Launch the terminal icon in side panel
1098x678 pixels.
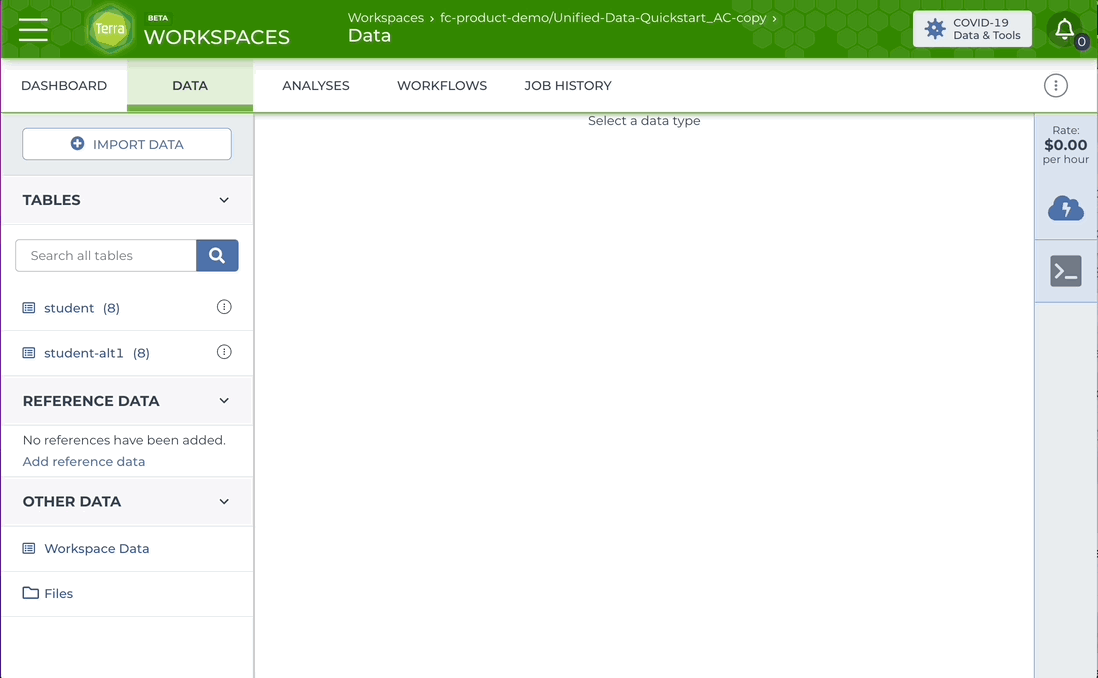coord(1066,271)
